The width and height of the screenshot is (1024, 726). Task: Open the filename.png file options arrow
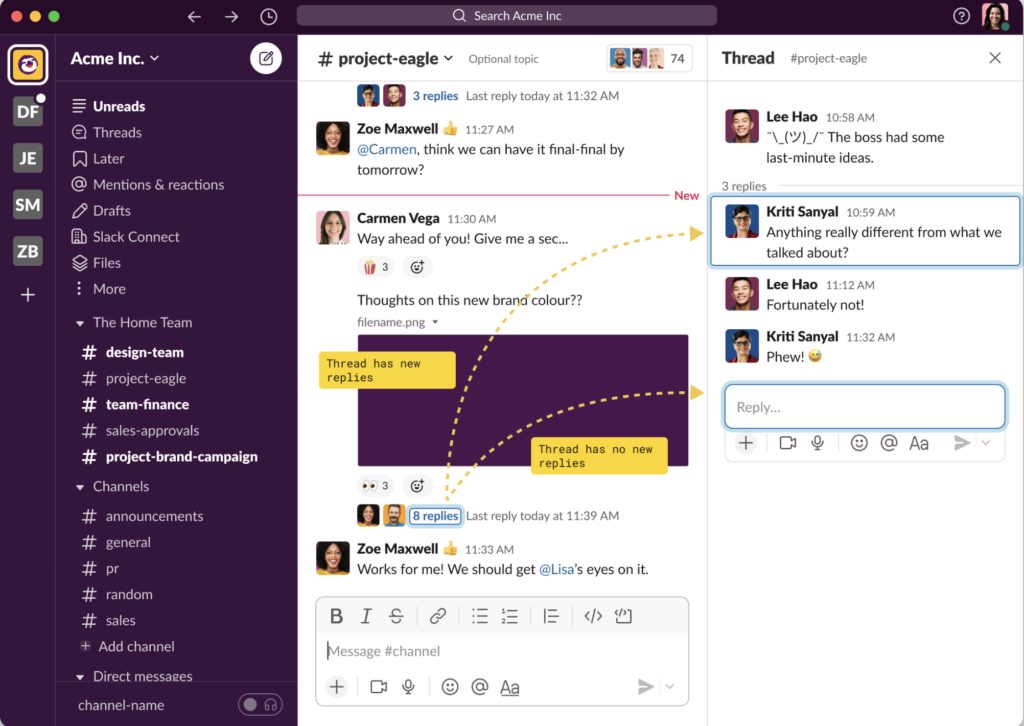point(436,322)
